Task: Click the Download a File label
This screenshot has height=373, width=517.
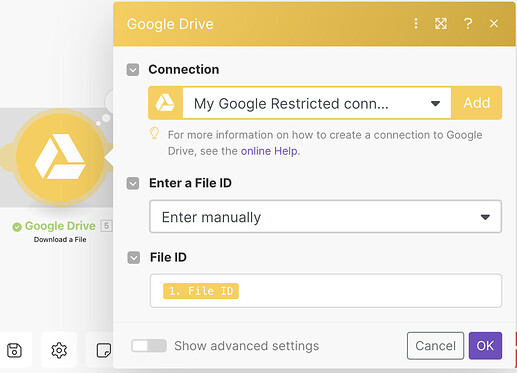Action: [60, 240]
